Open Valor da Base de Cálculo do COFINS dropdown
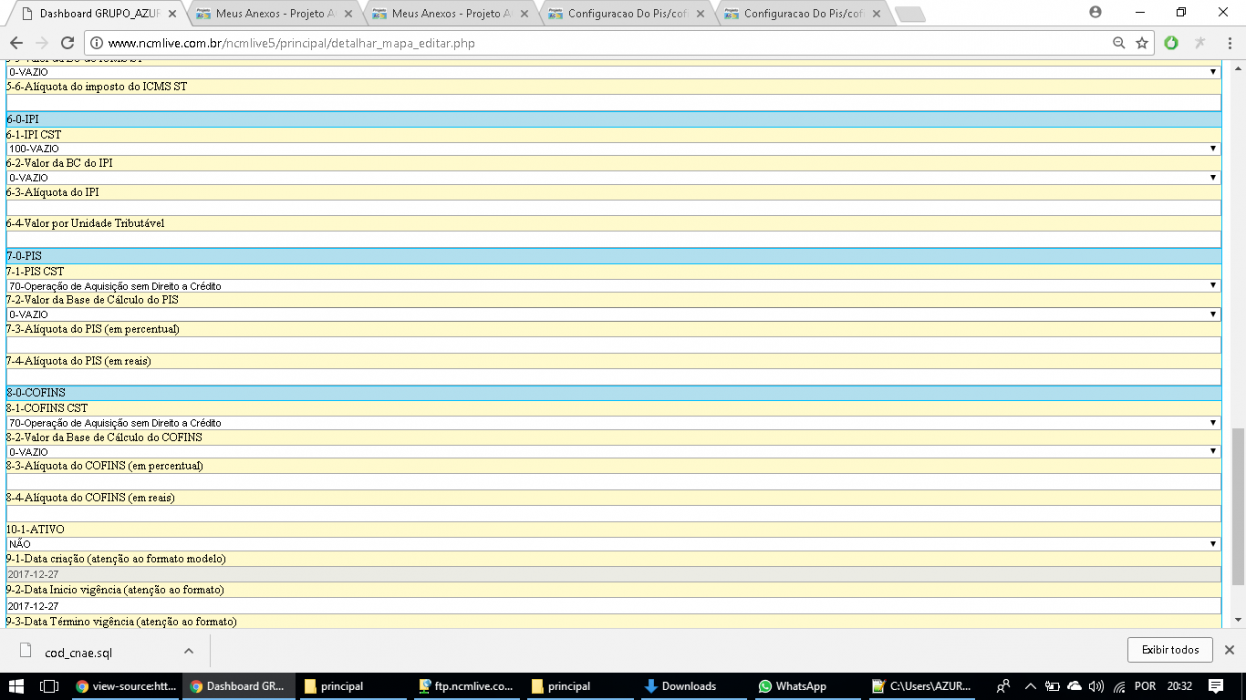 (613, 452)
